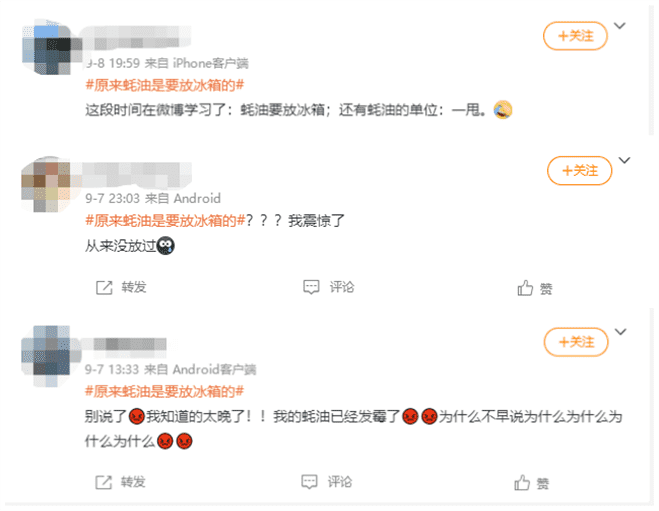Viewport: 659px width, 511px height.
Task: Open hashtag link in second post
Action: click(165, 220)
